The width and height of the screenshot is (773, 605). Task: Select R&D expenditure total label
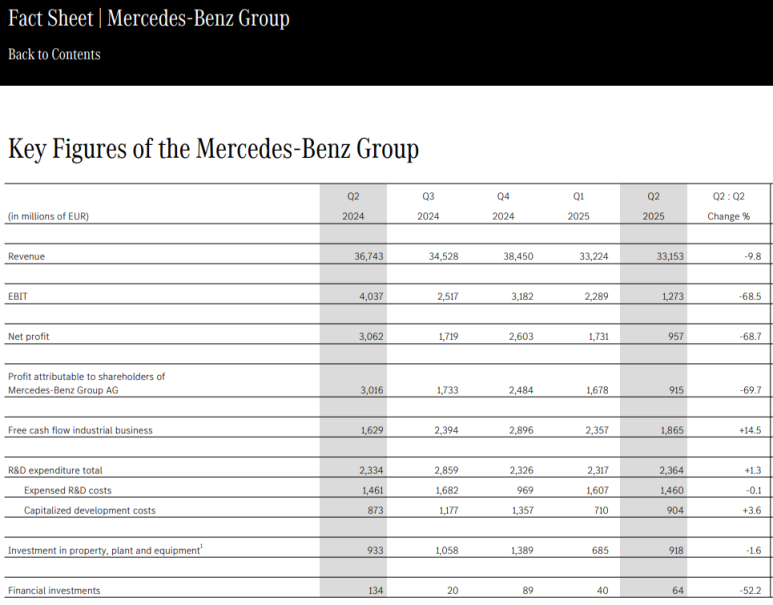(55, 470)
